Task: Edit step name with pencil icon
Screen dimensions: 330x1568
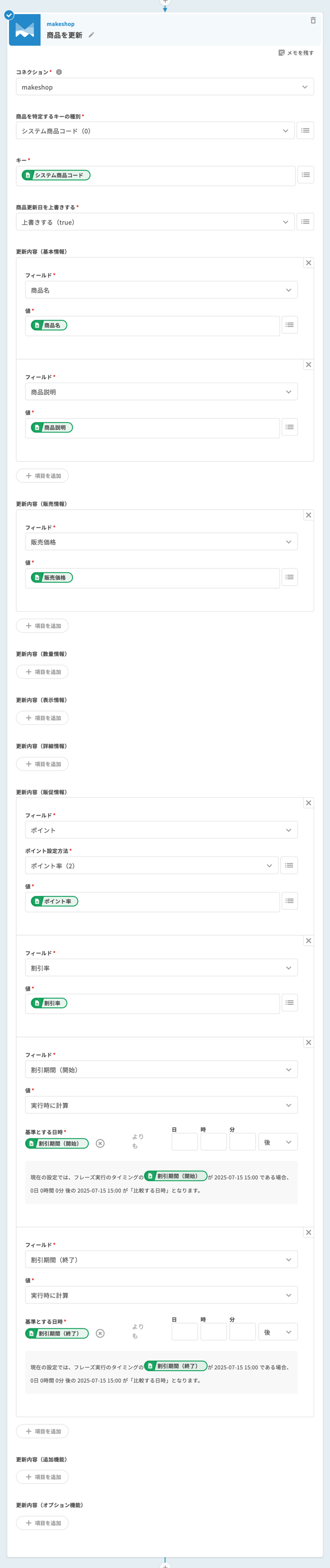Action: click(x=92, y=36)
